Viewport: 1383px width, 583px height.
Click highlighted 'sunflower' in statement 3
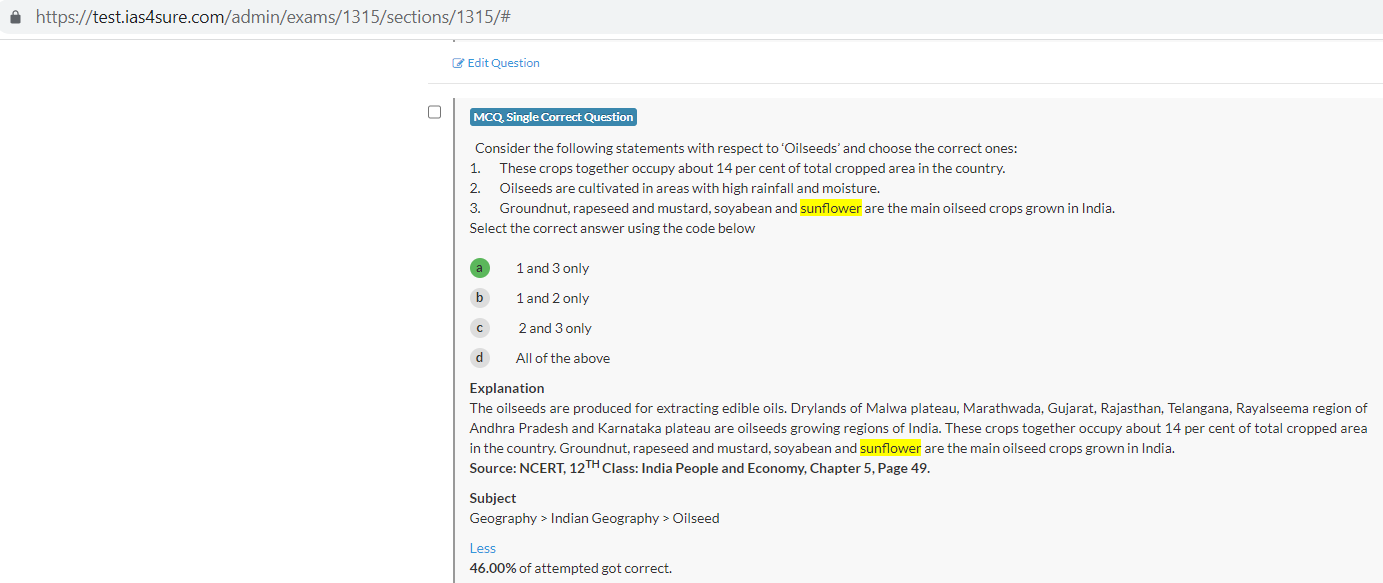click(830, 208)
